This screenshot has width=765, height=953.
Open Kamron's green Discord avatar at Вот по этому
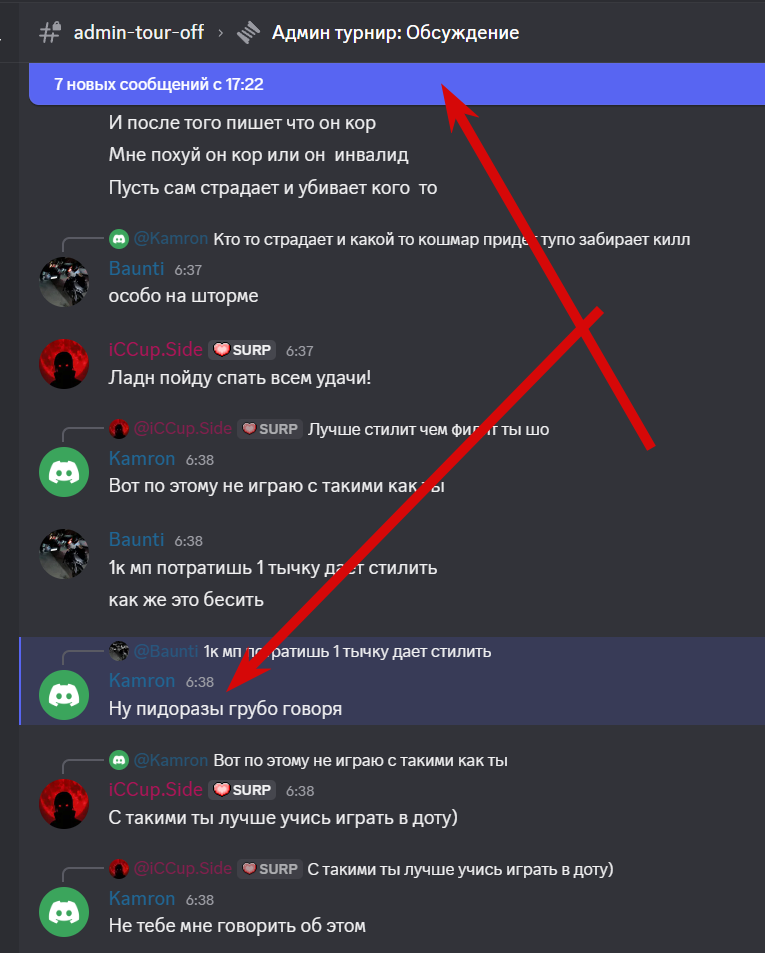click(x=64, y=472)
